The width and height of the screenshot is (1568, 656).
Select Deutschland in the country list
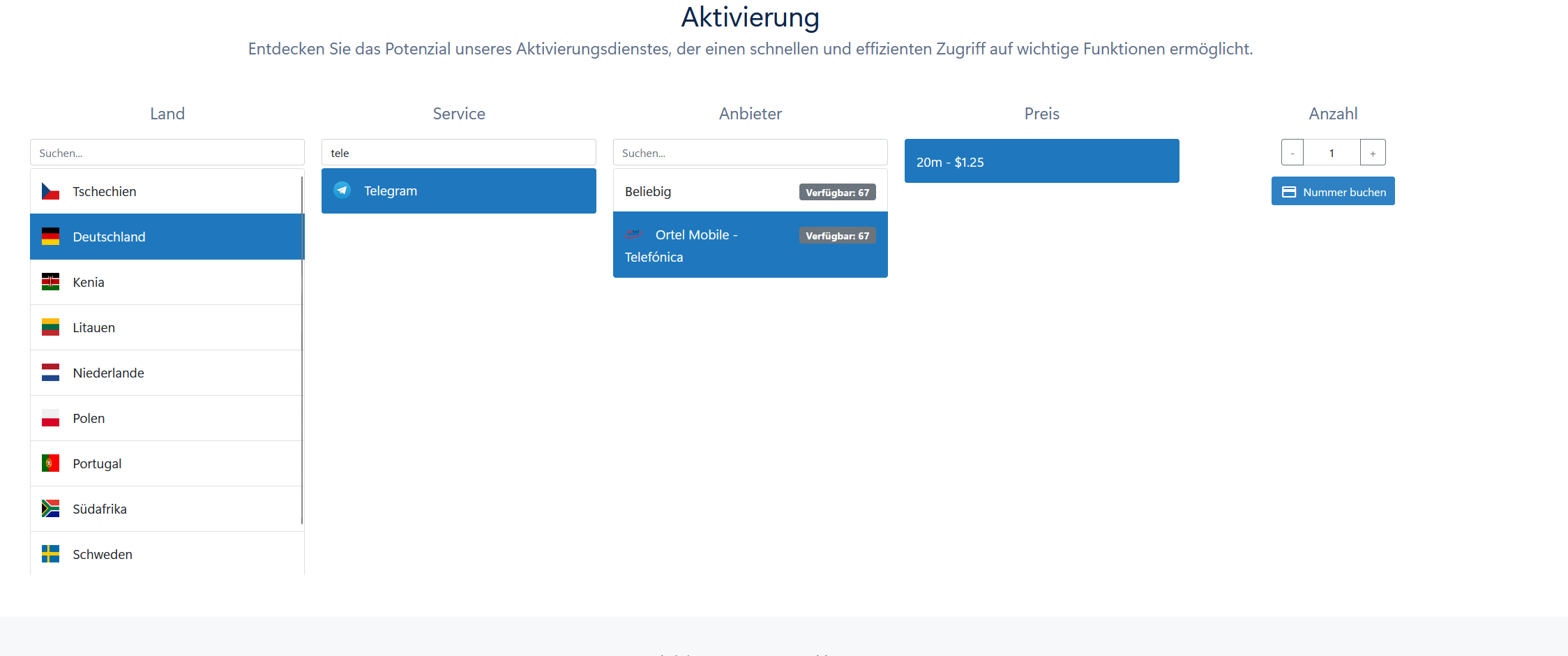(167, 237)
